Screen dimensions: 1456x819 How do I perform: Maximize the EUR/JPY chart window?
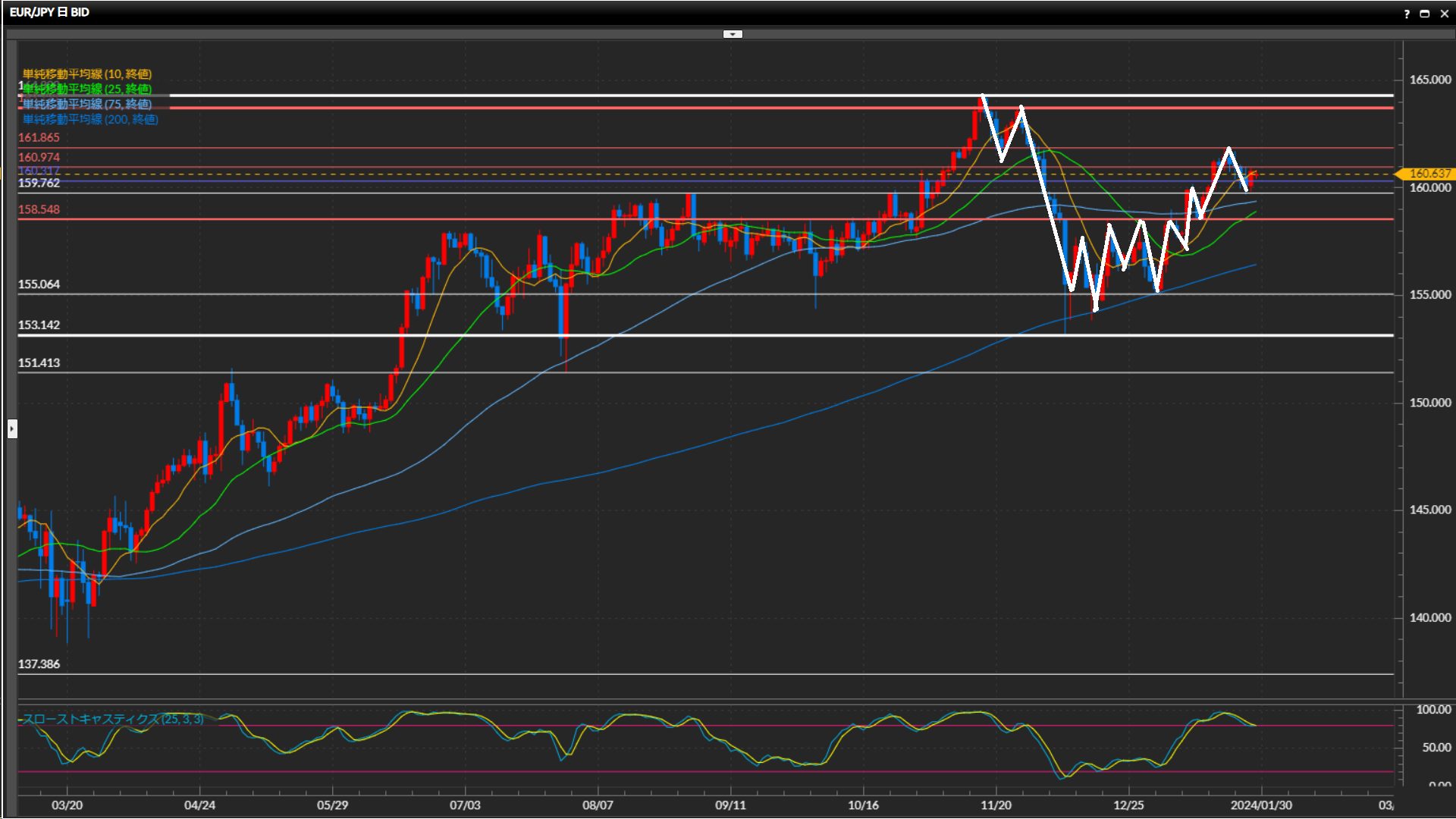1425,14
